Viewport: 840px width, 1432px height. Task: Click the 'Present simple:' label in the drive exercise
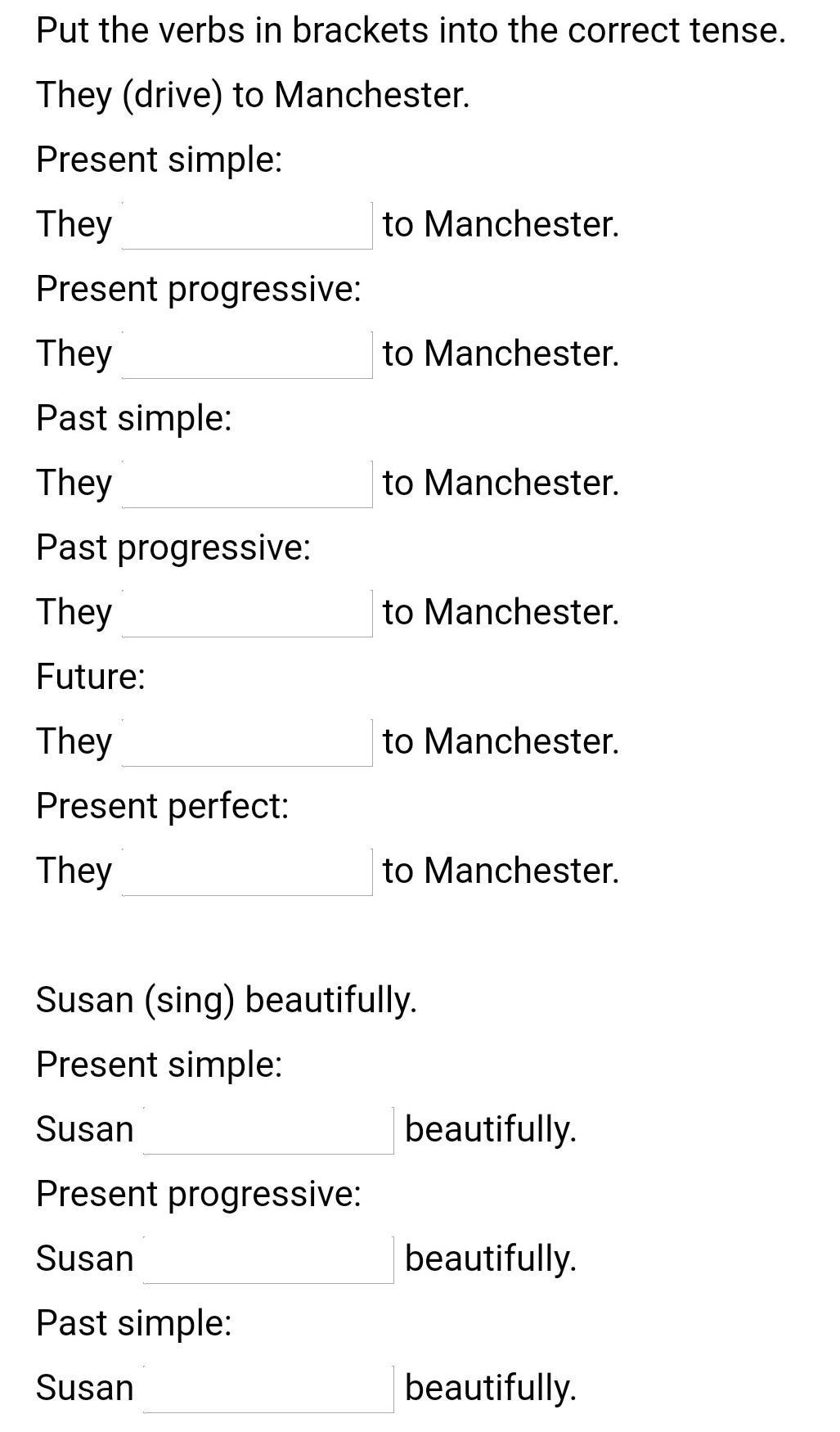point(159,160)
